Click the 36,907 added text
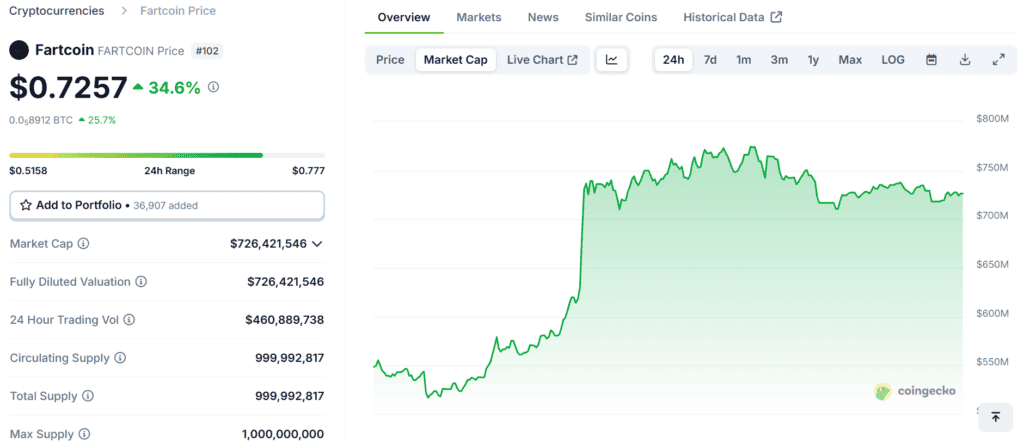Screen dimensions: 1024x443 click(165, 206)
